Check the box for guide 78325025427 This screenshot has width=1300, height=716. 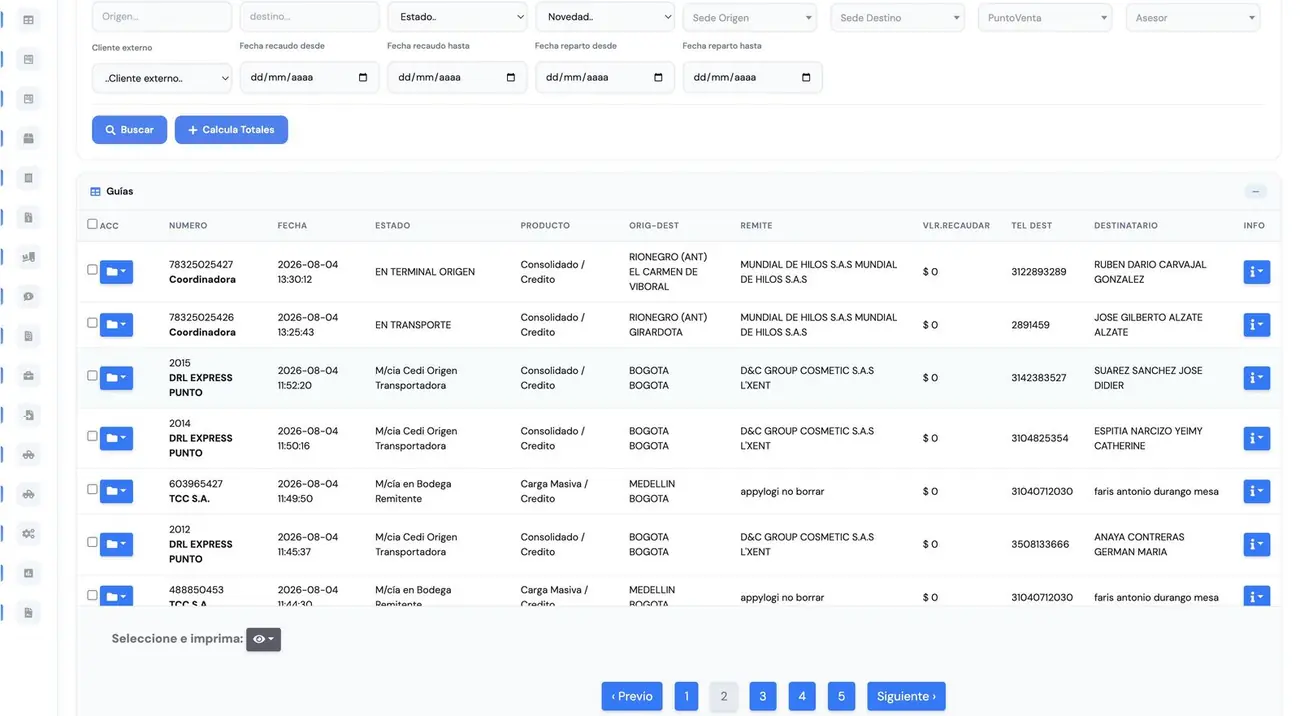point(92,270)
